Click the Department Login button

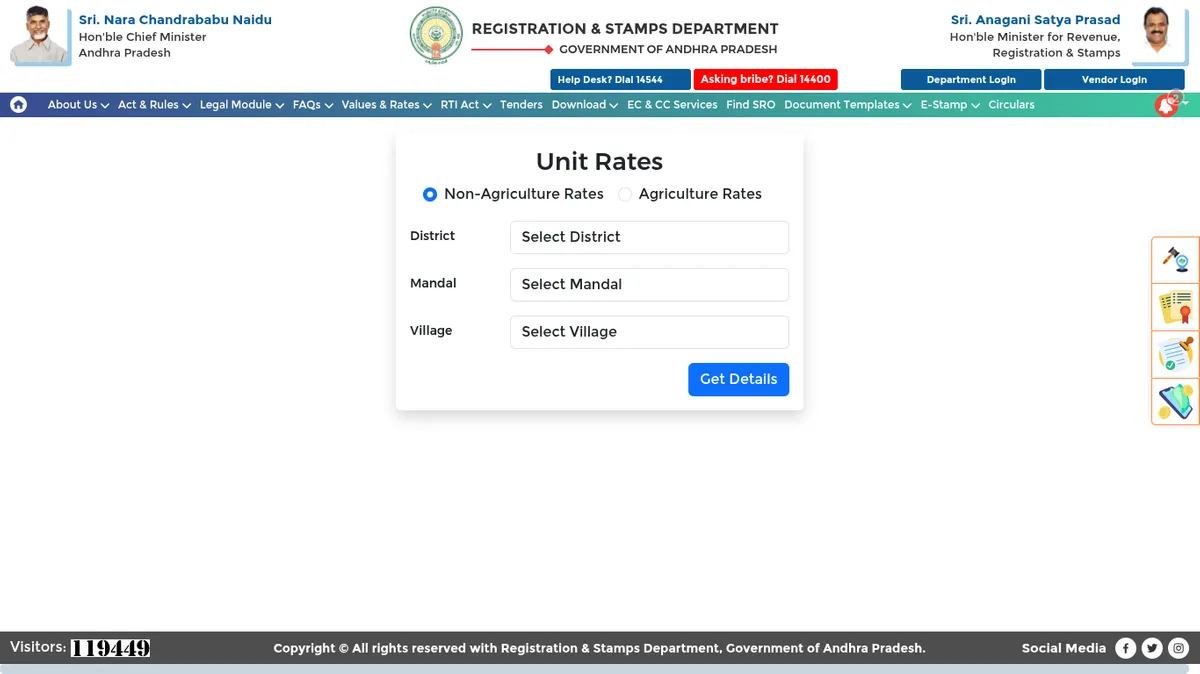click(x=970, y=79)
